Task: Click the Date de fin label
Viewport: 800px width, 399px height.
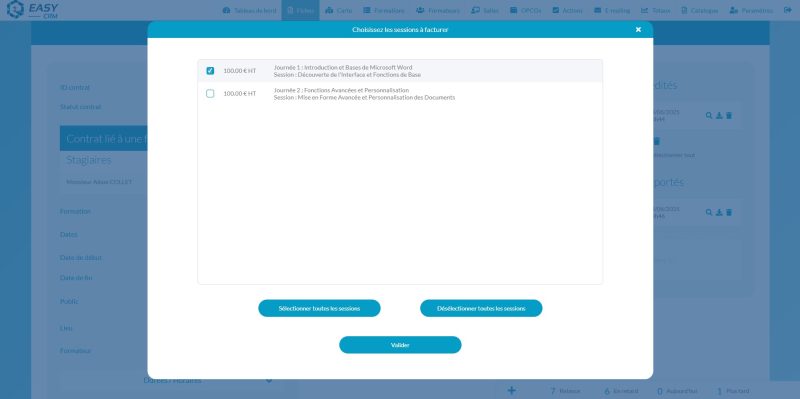Action: pos(76,278)
